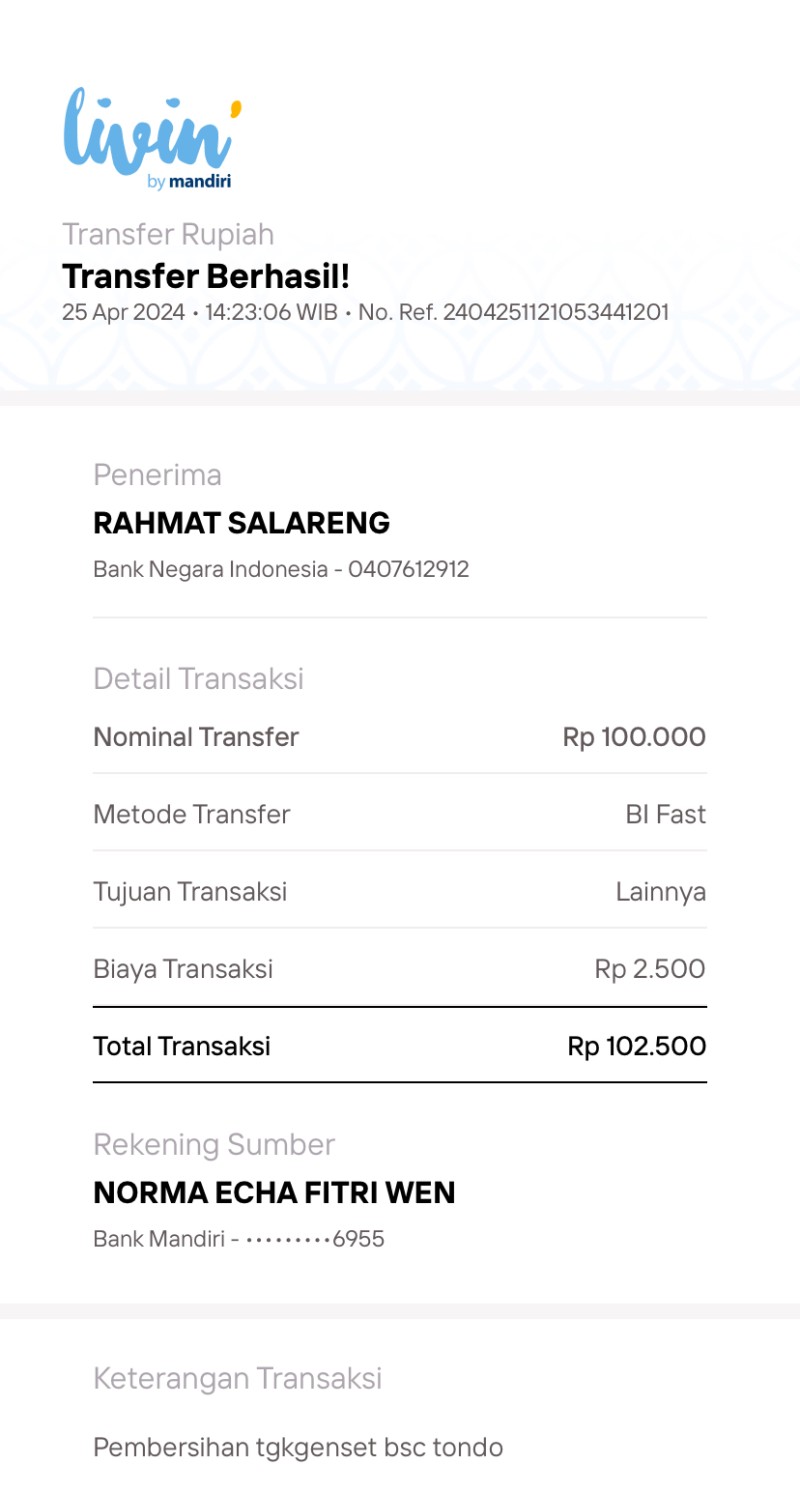Screen dimensions: 800x1493
Task: Click the Transfer Rupiah label
Action: [x=168, y=234]
